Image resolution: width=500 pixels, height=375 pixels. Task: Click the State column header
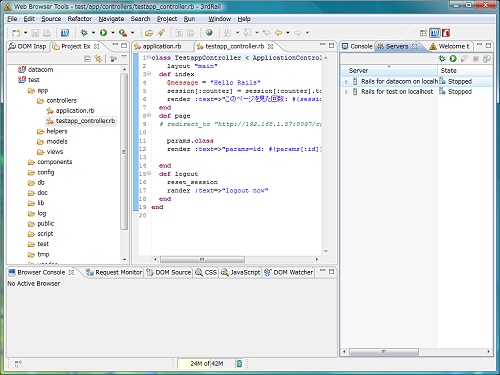465,71
